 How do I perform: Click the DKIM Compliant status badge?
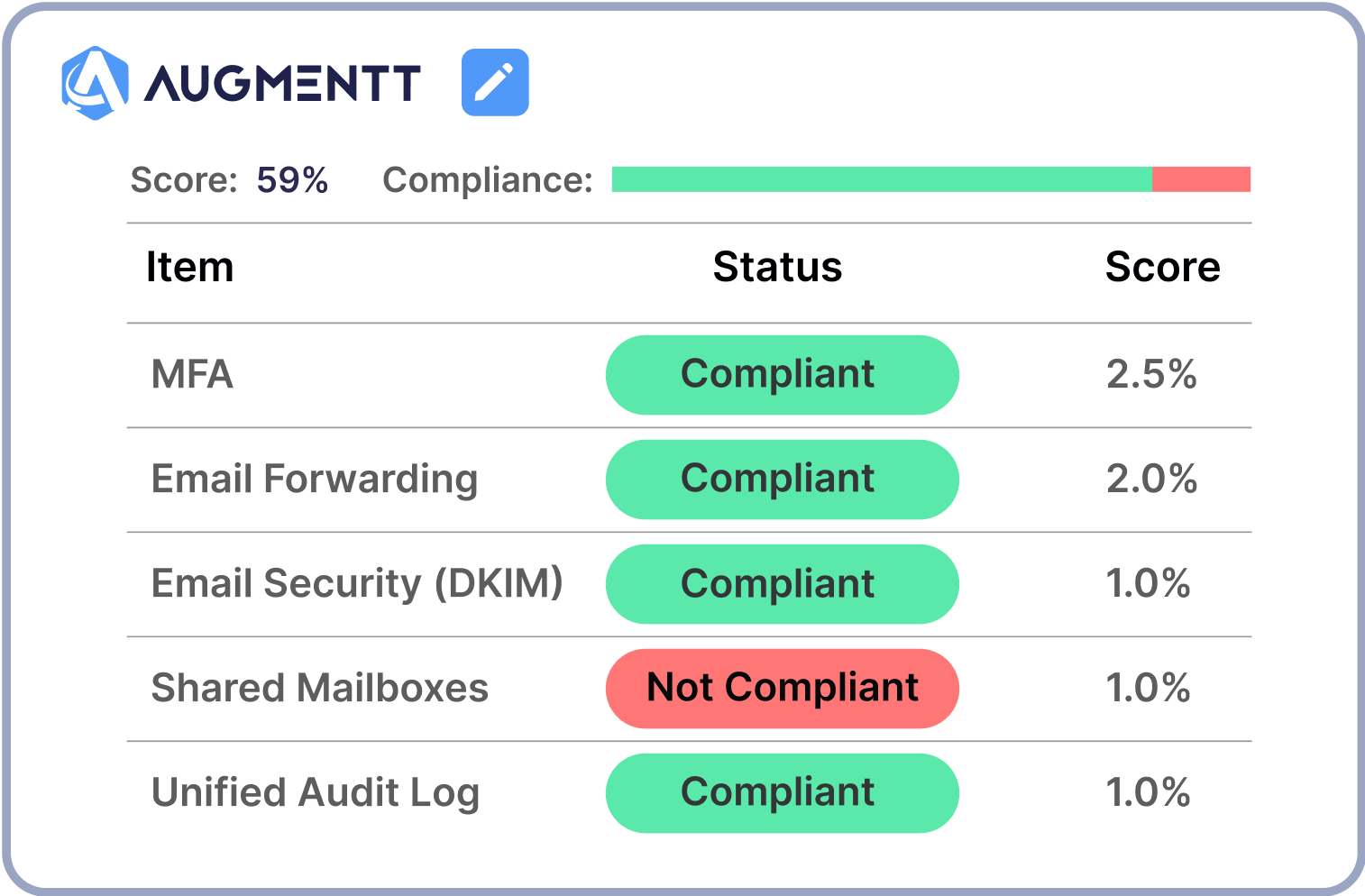tap(782, 584)
